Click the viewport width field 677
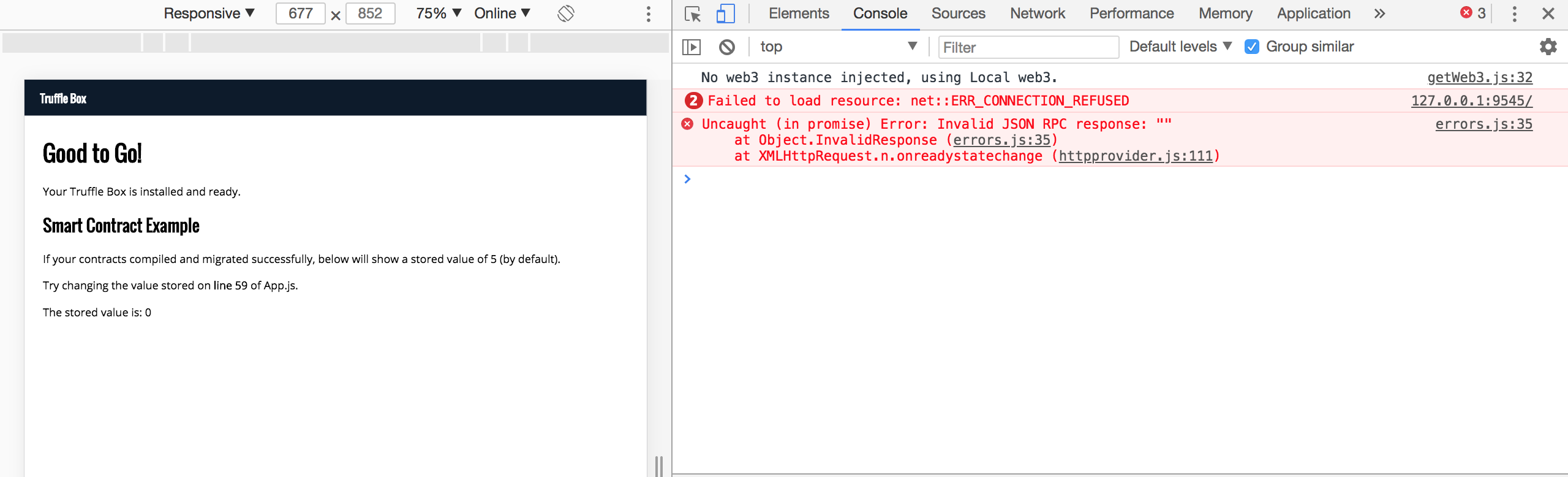Screen dimensions: 1568x477 tap(300, 13)
